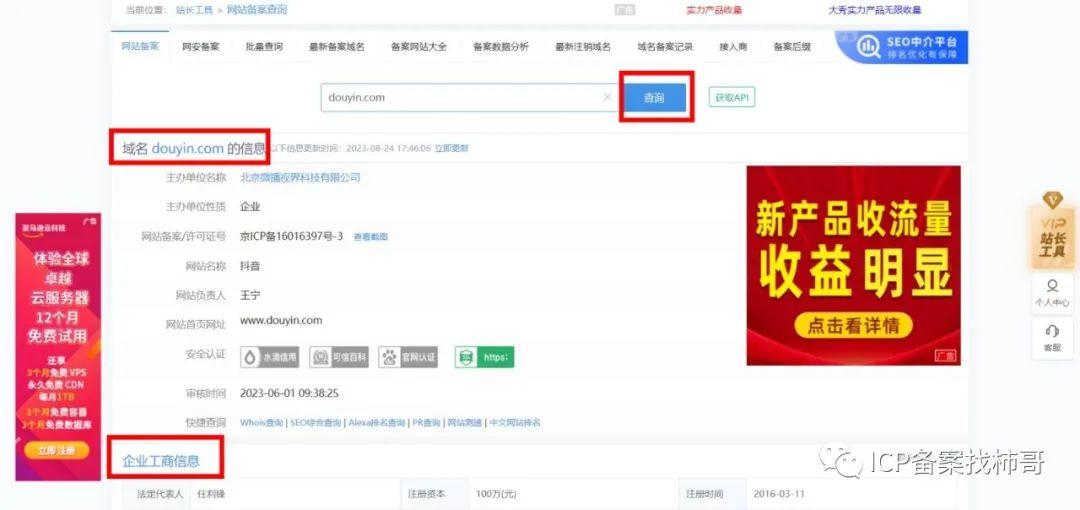This screenshot has height=510, width=1080.
Task: Open the 新产品收流量 red ad image
Action: click(x=853, y=265)
